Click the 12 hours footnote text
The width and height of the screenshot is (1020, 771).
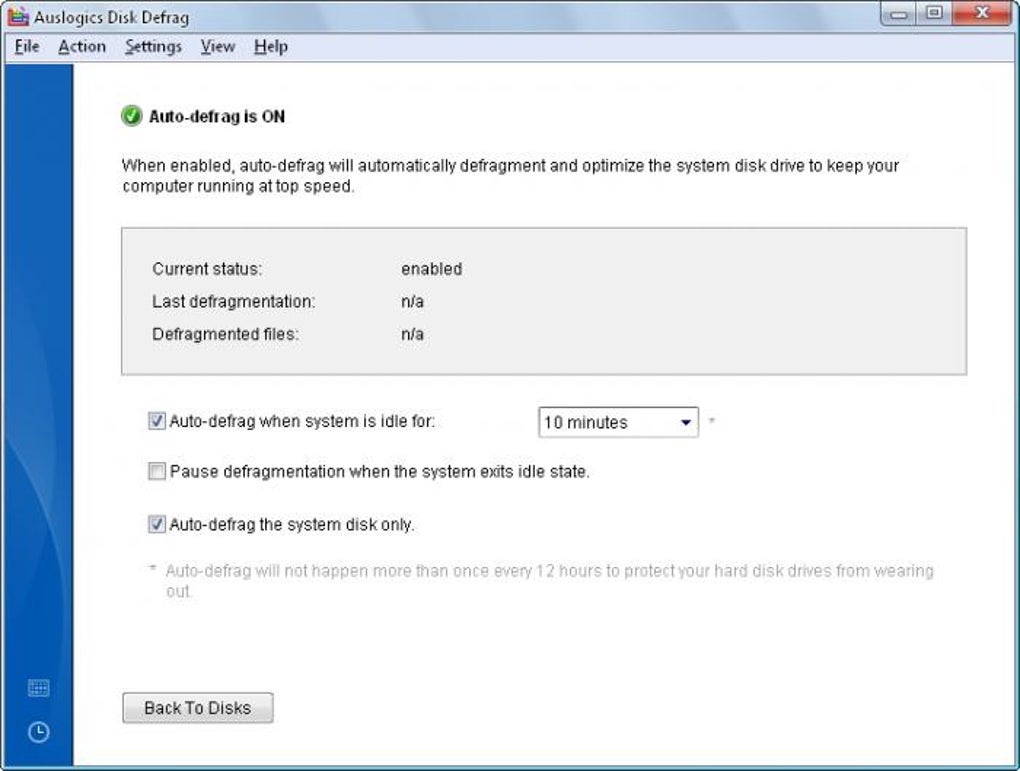(550, 581)
